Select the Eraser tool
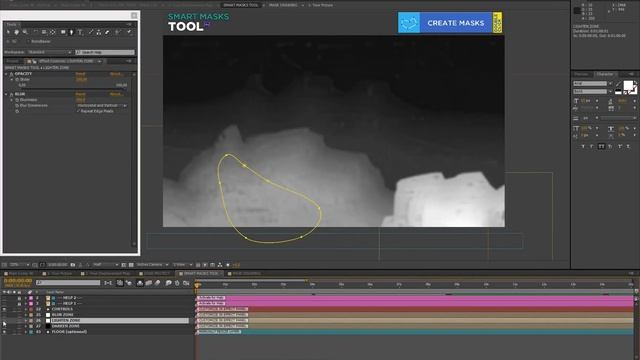640x360 pixels. (107, 32)
